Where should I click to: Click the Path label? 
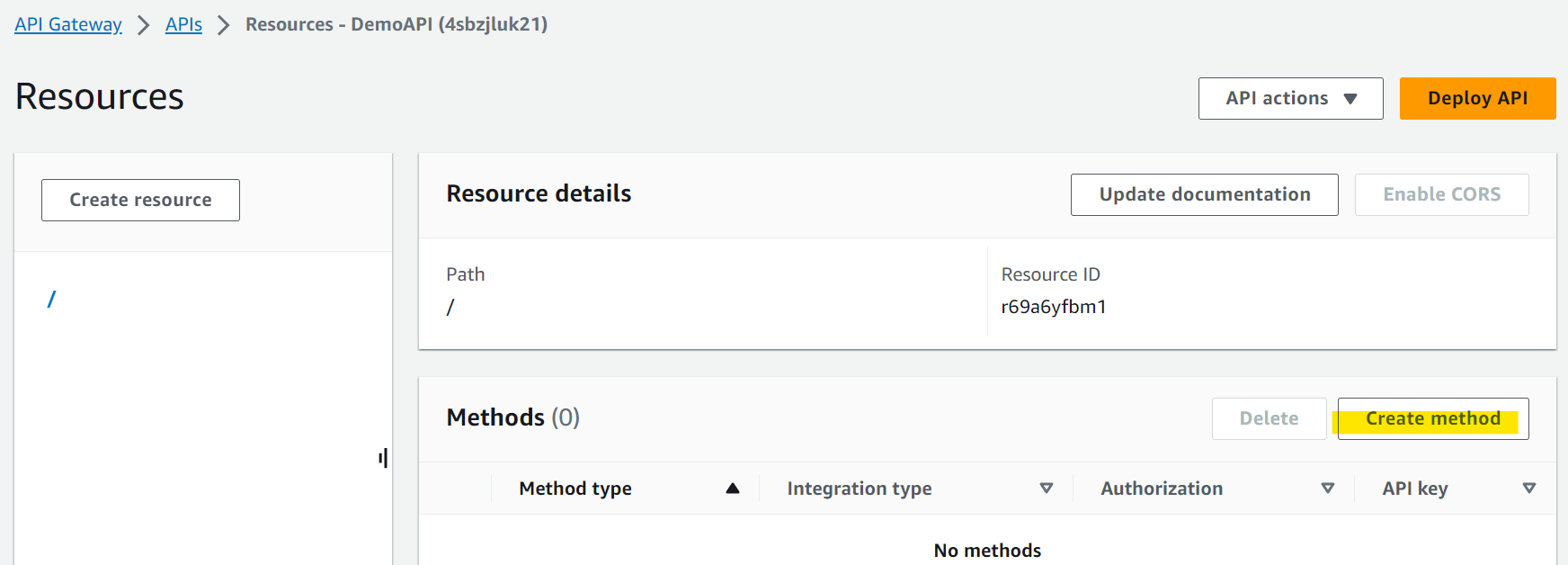pyautogui.click(x=465, y=274)
